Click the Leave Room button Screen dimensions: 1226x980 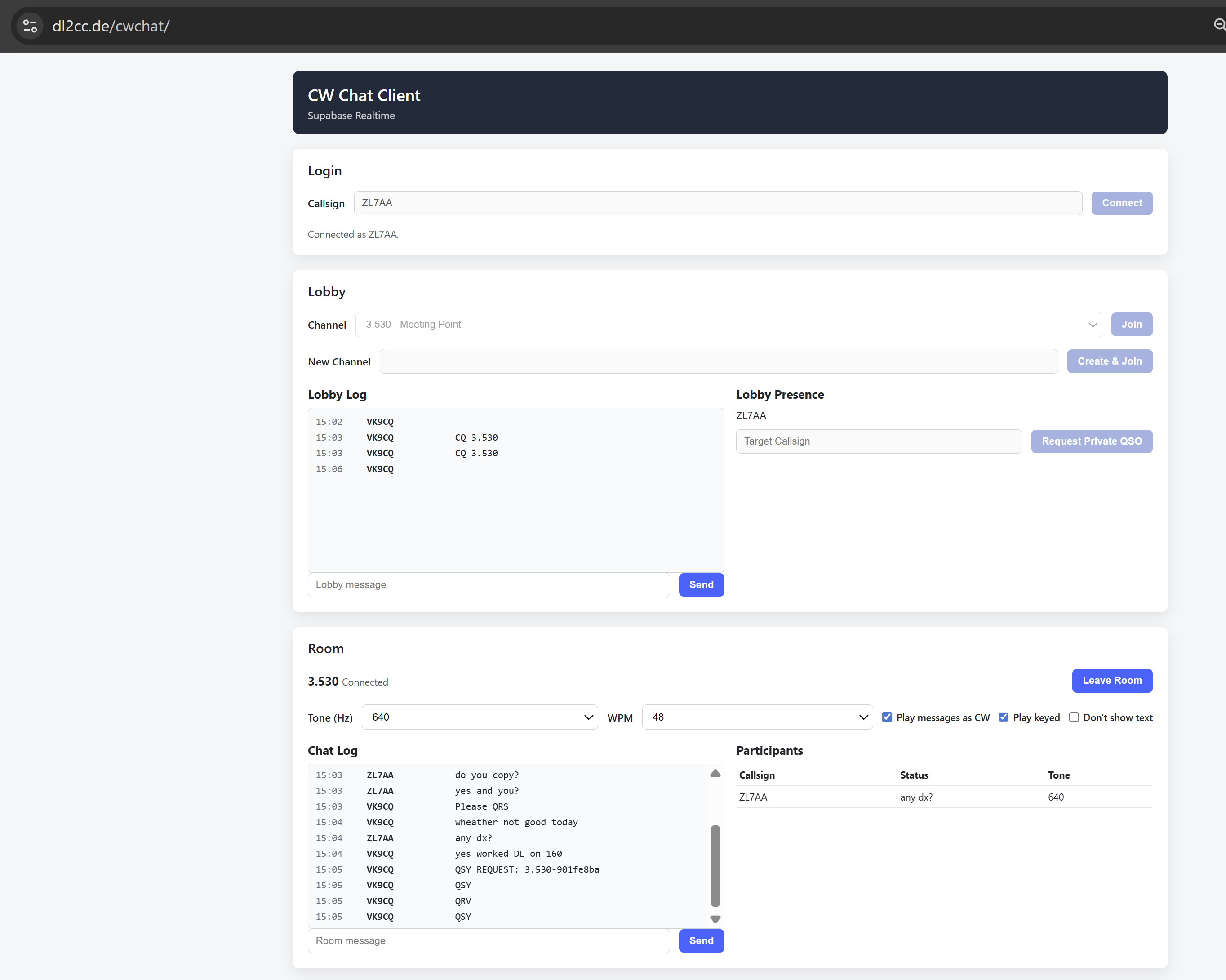coord(1112,680)
